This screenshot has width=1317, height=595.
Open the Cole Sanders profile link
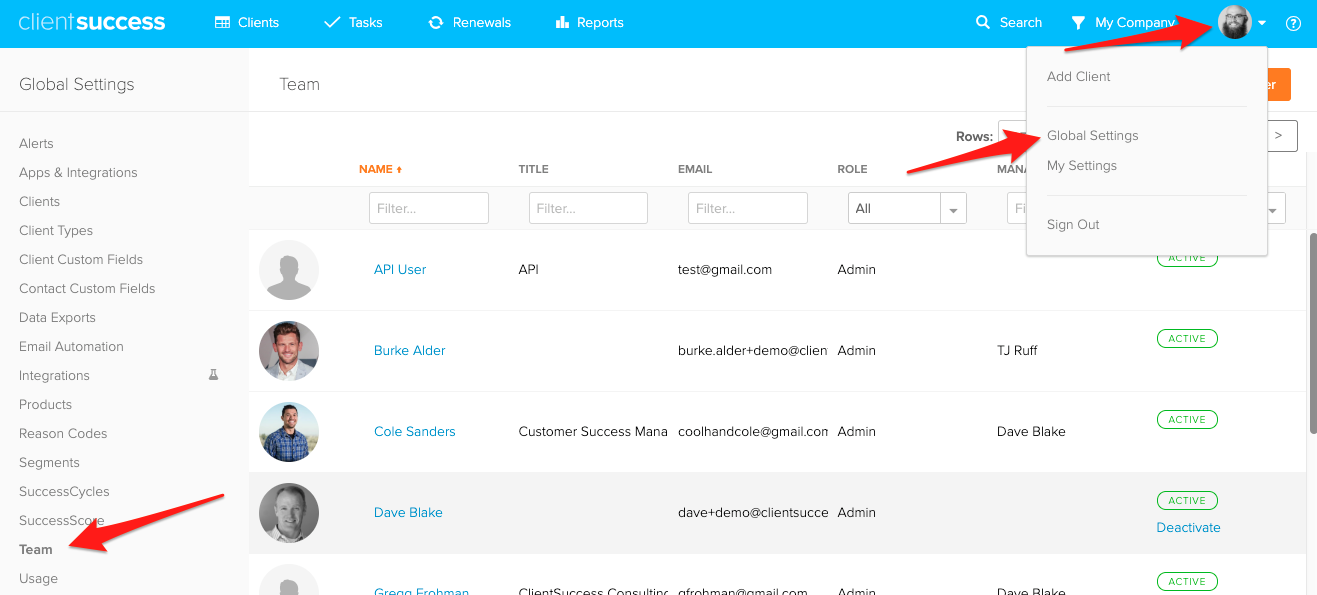coord(414,431)
